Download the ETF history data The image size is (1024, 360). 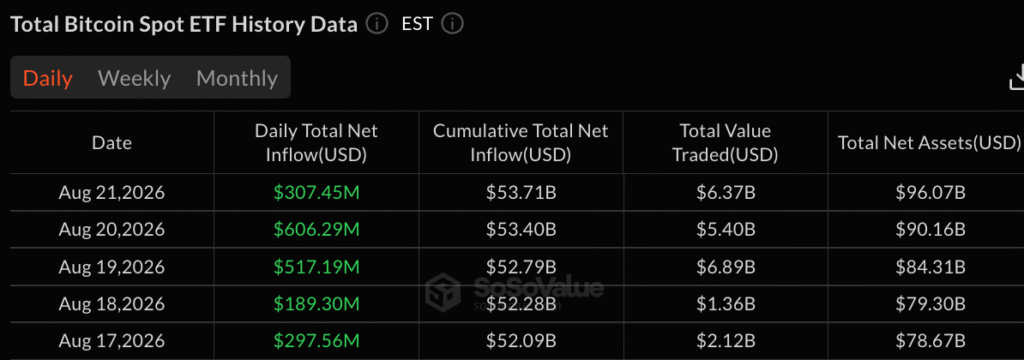(x=1017, y=77)
